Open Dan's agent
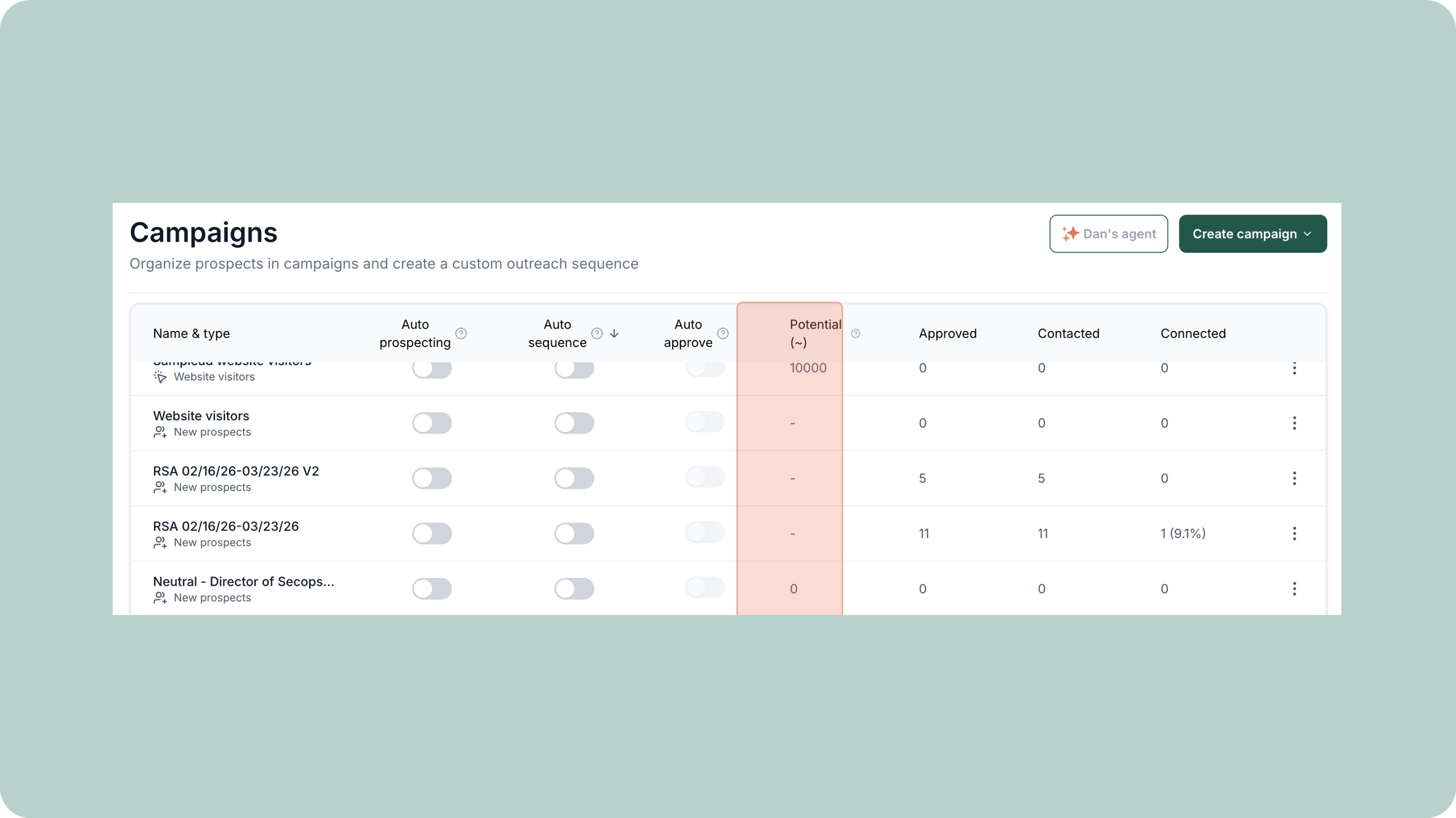The height and width of the screenshot is (818, 1456). [1109, 233]
